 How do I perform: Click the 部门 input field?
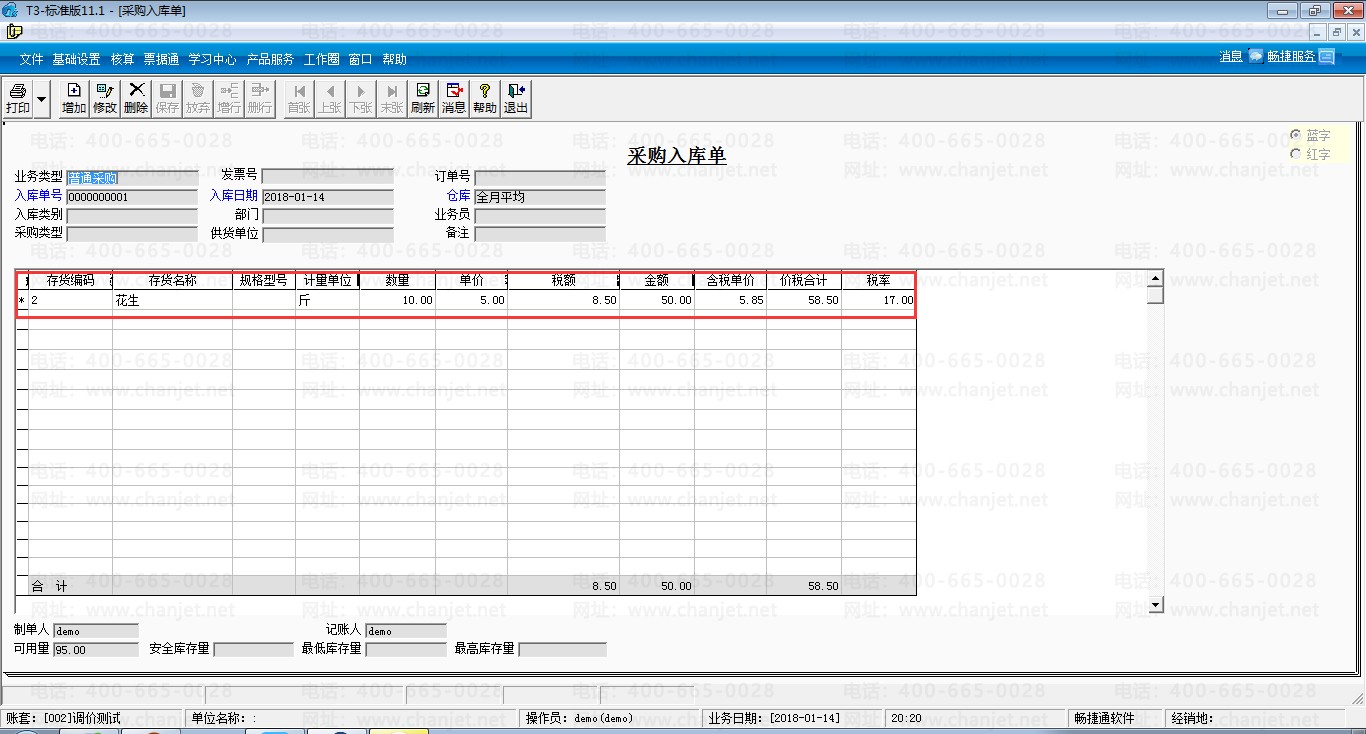click(328, 215)
